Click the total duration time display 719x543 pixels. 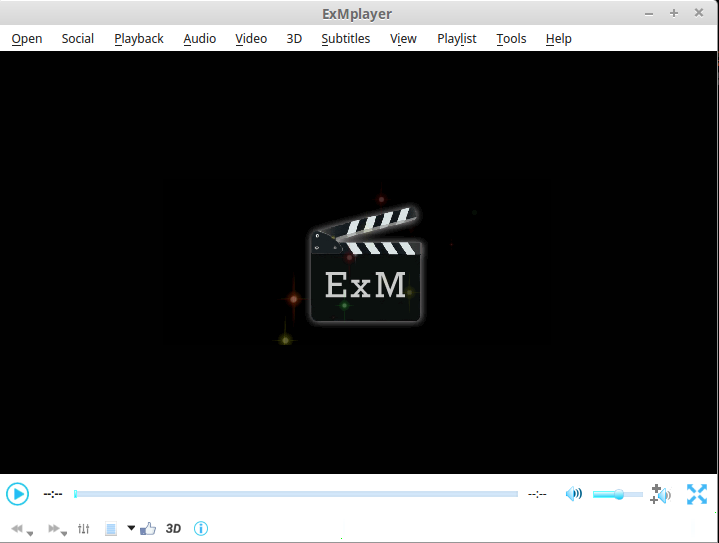[537, 494]
